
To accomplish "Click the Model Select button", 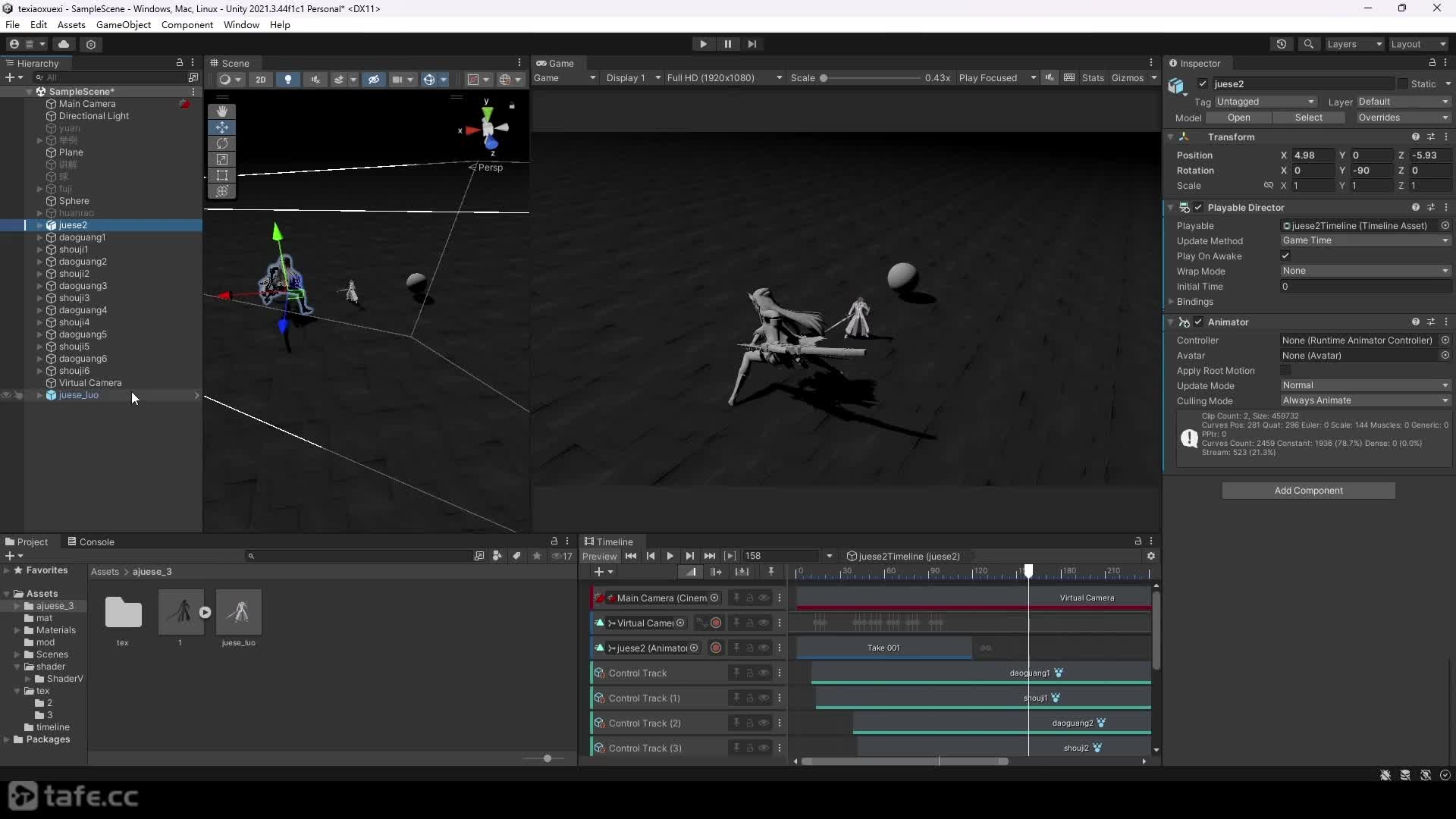I will point(1308,118).
